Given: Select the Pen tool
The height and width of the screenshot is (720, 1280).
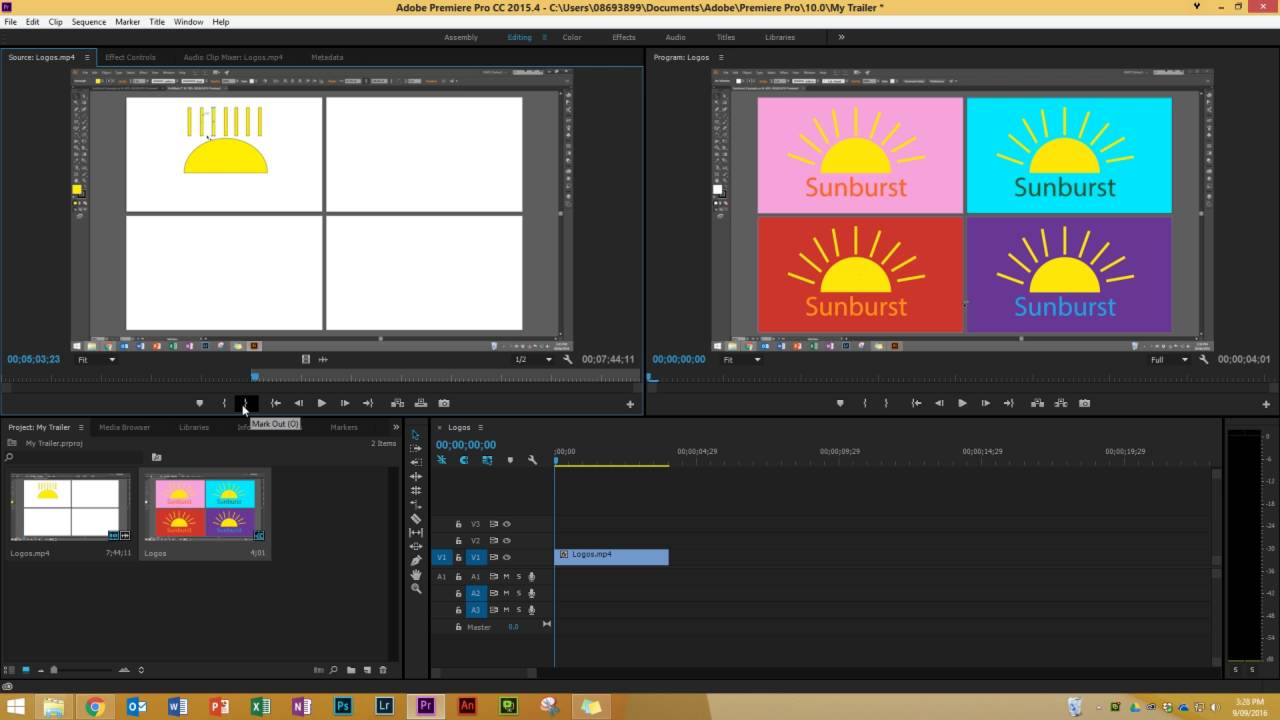Looking at the screenshot, I should pyautogui.click(x=416, y=560).
